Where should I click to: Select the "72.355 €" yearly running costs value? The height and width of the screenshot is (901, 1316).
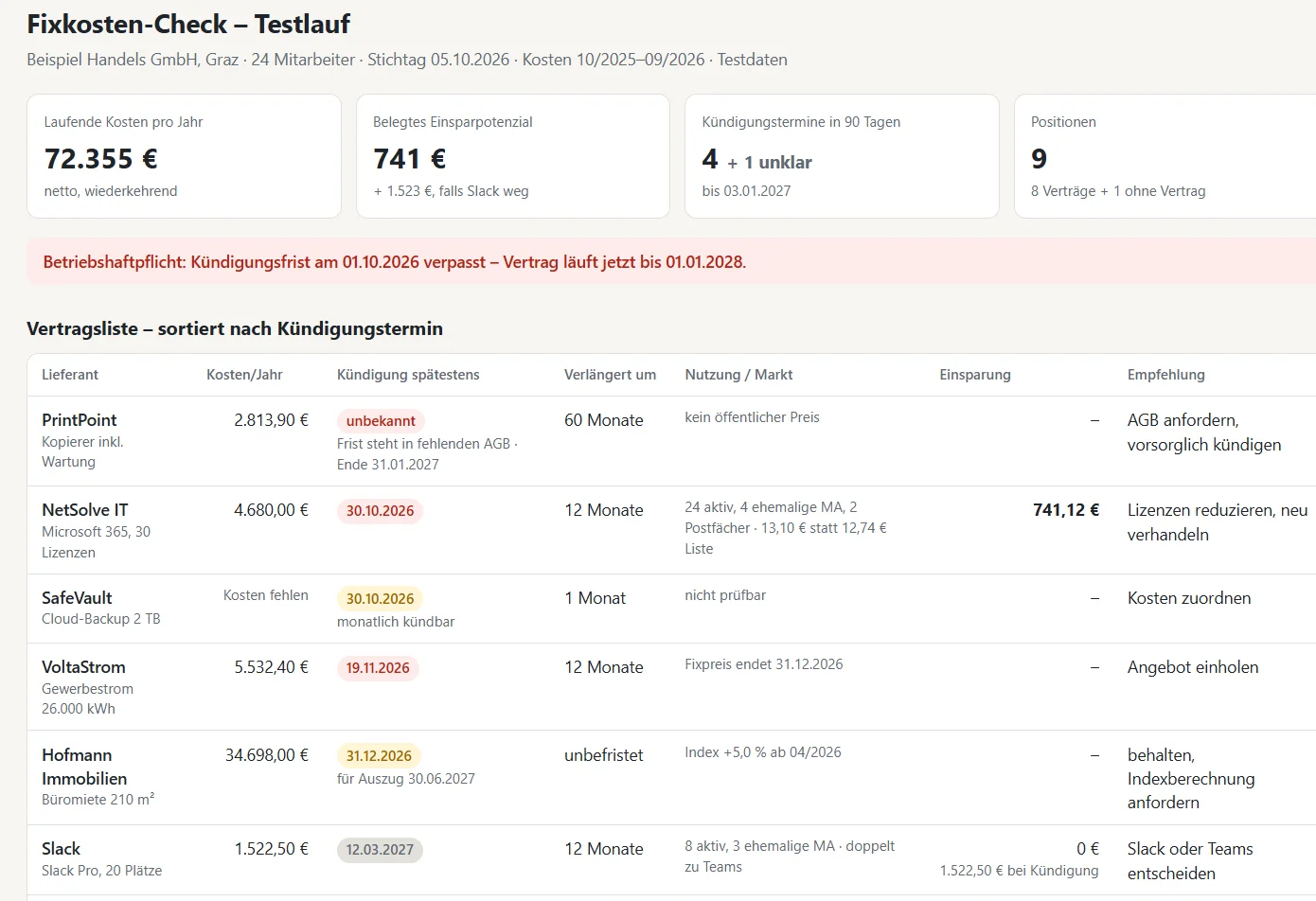pos(101,158)
